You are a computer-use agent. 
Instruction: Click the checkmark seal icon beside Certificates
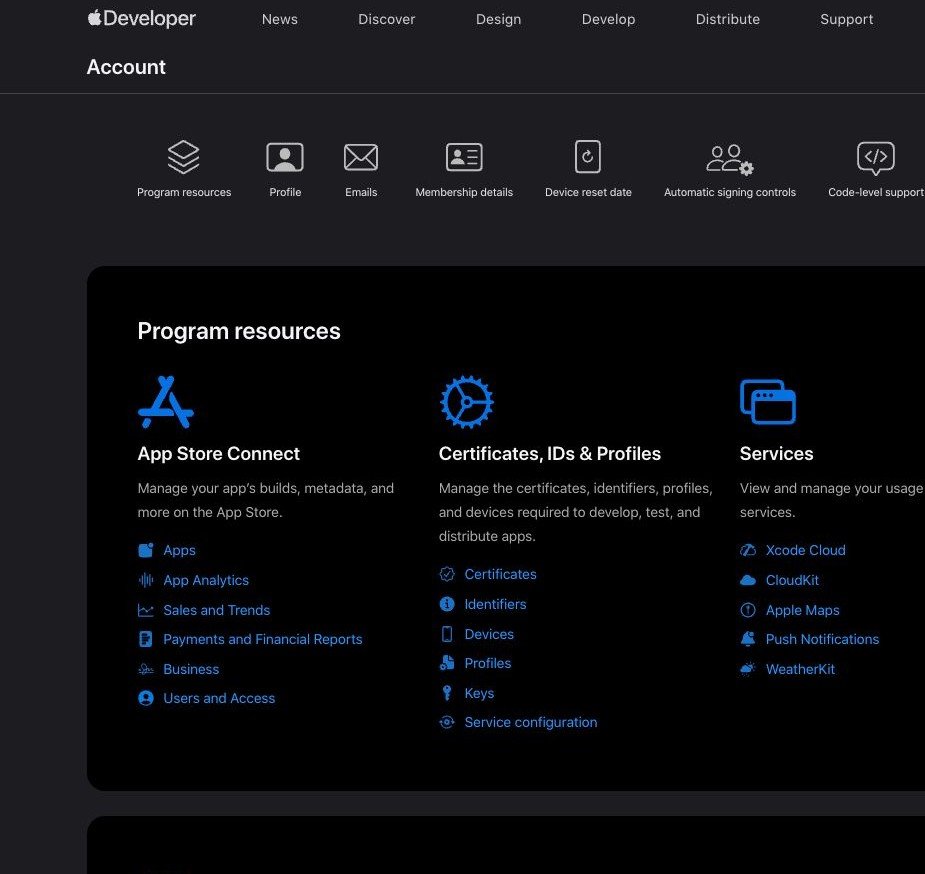point(447,574)
